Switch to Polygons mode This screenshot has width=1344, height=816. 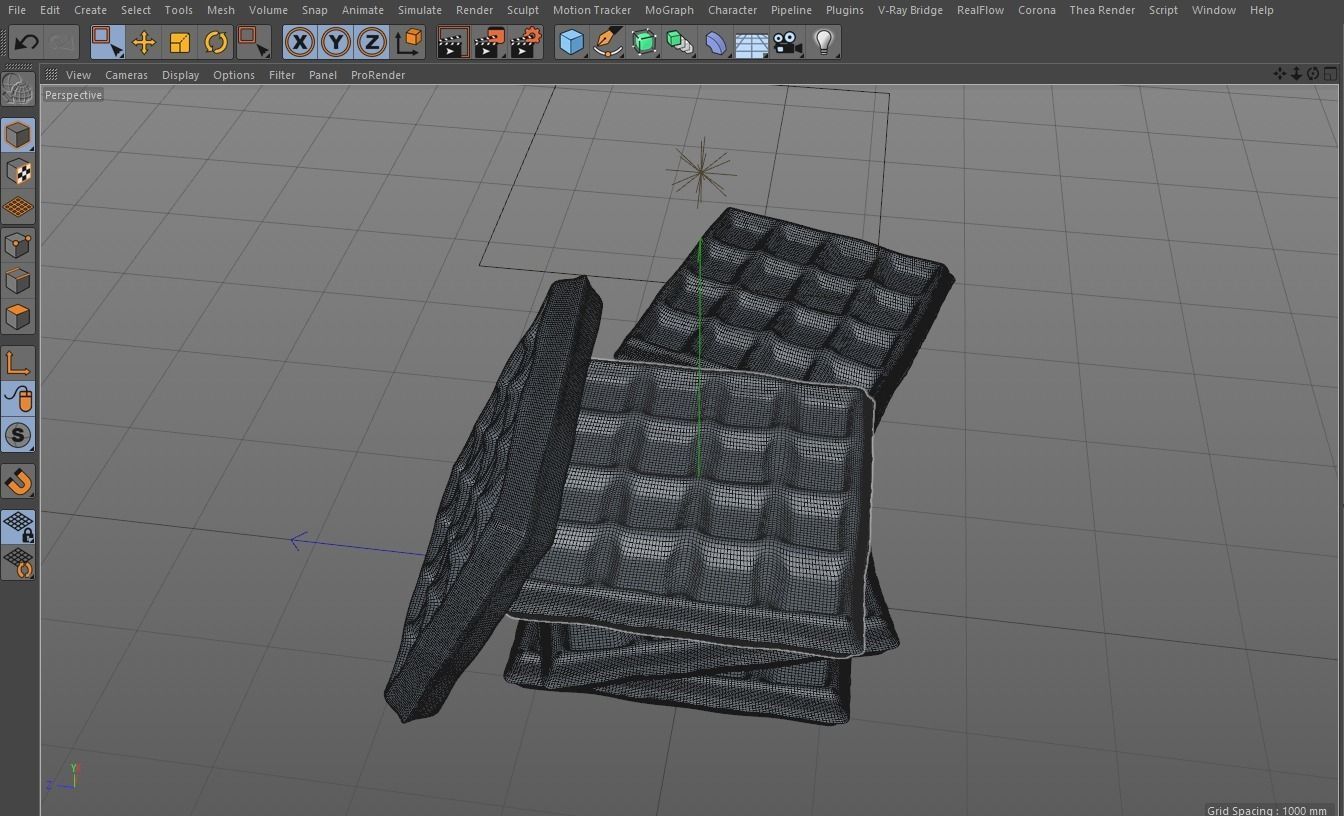(x=18, y=317)
